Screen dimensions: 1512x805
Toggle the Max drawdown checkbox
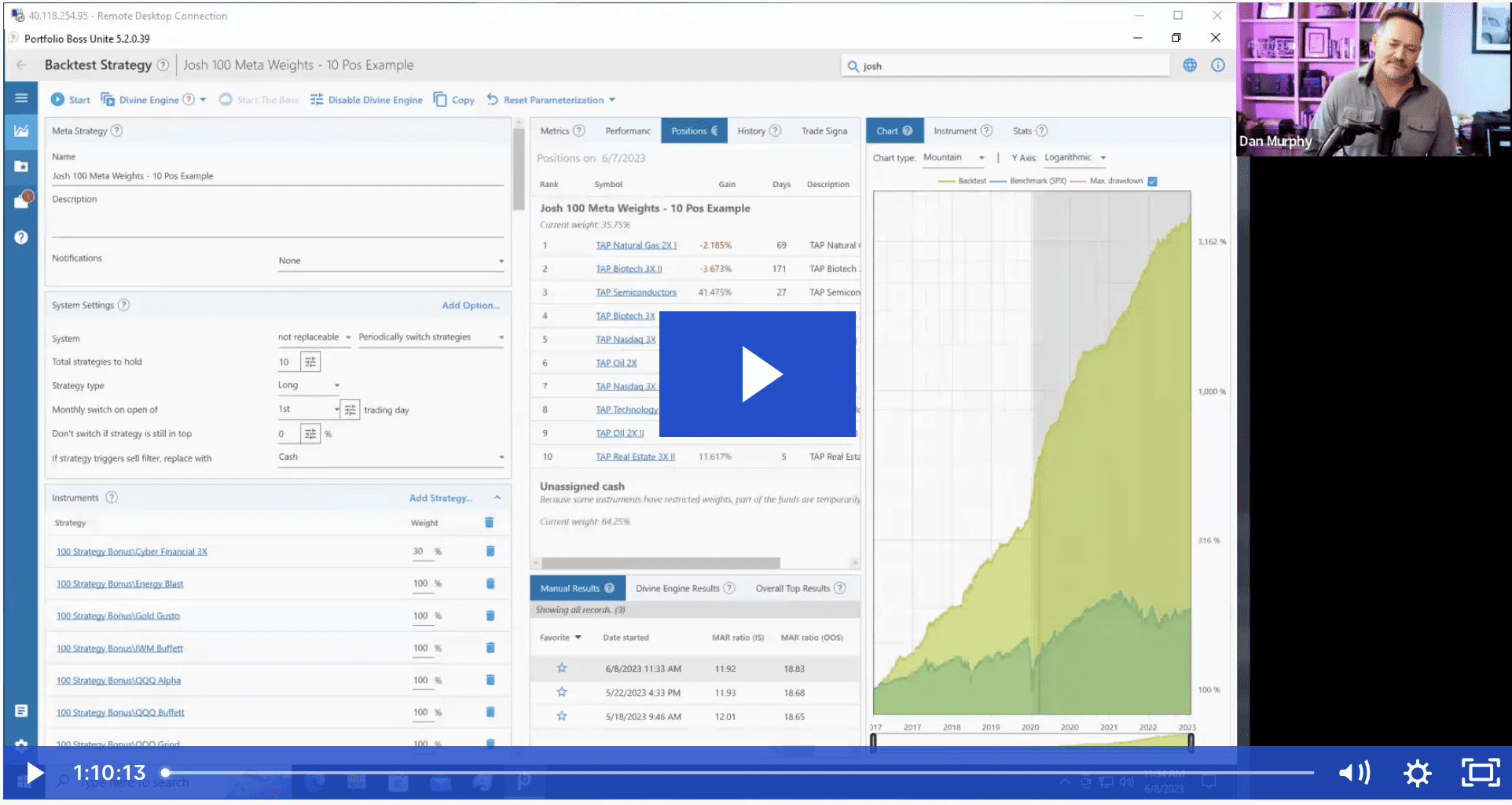point(1152,181)
